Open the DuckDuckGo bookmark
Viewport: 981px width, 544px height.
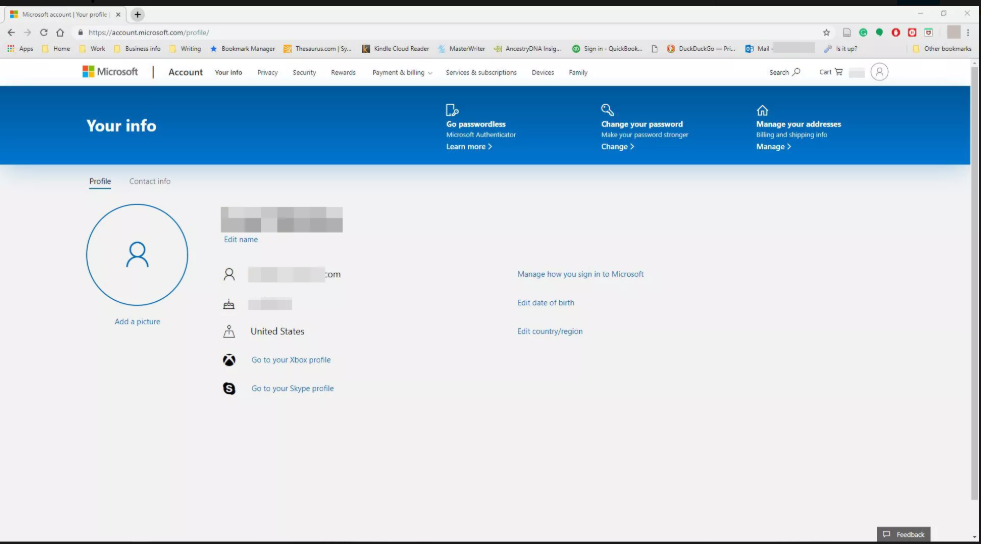click(701, 48)
